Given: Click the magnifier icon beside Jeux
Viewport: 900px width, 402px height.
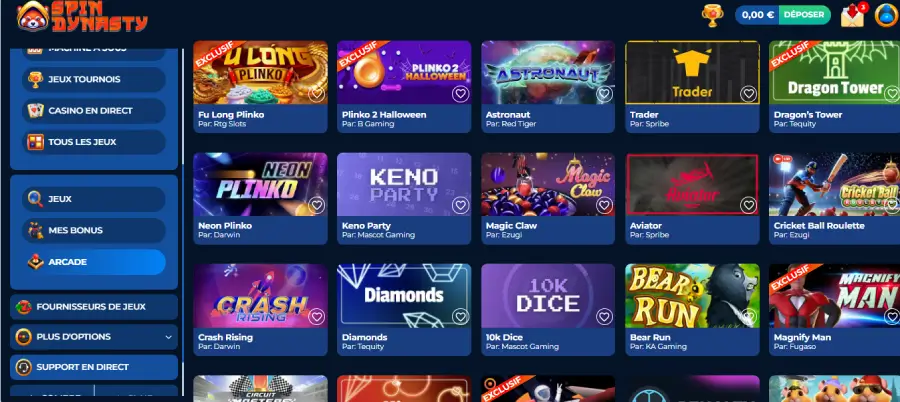Looking at the screenshot, I should pyautogui.click(x=35, y=199).
